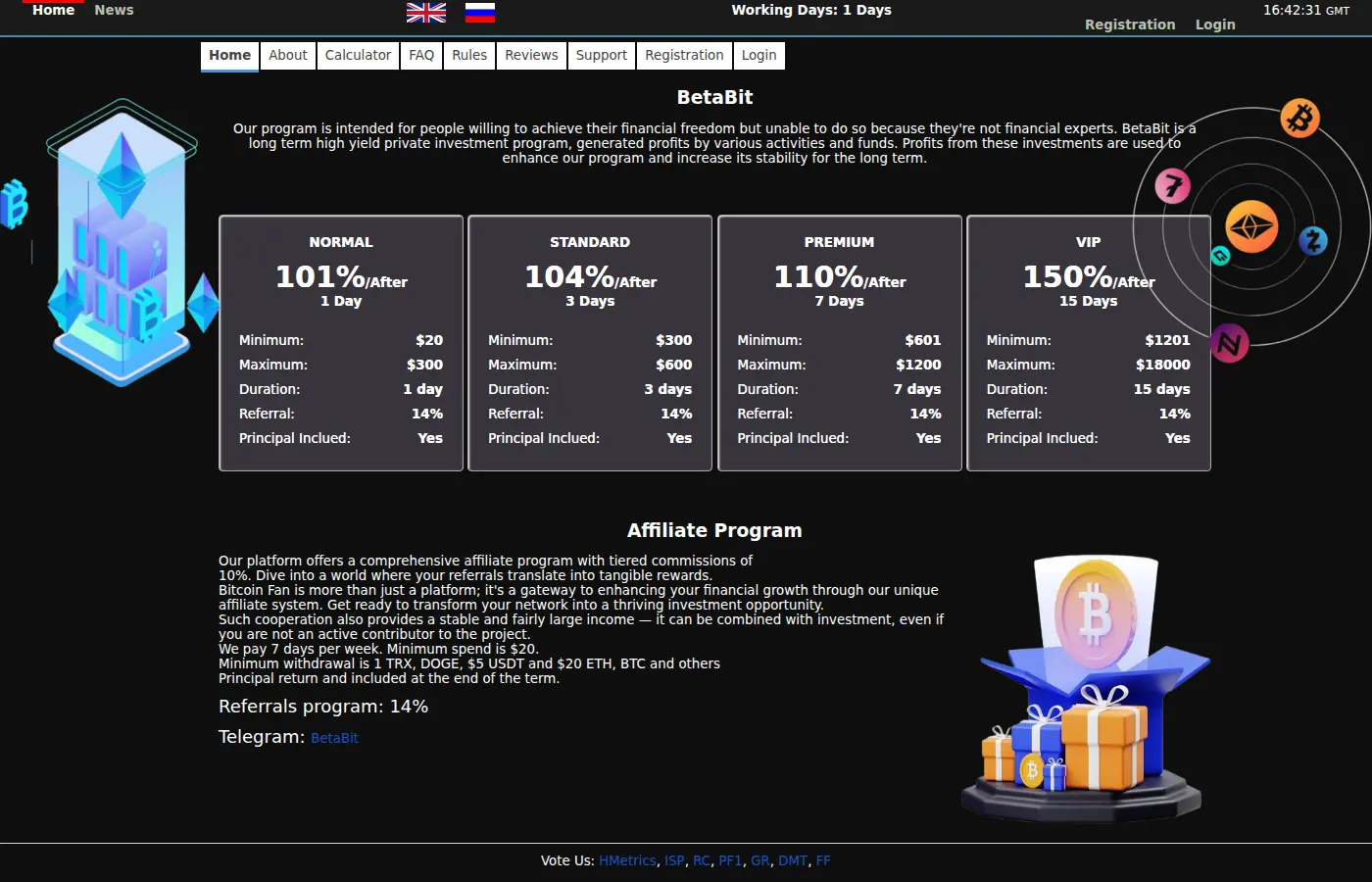The image size is (1372, 882).
Task: Click the 15 days duration in VIP plan
Action: pyautogui.click(x=1162, y=389)
